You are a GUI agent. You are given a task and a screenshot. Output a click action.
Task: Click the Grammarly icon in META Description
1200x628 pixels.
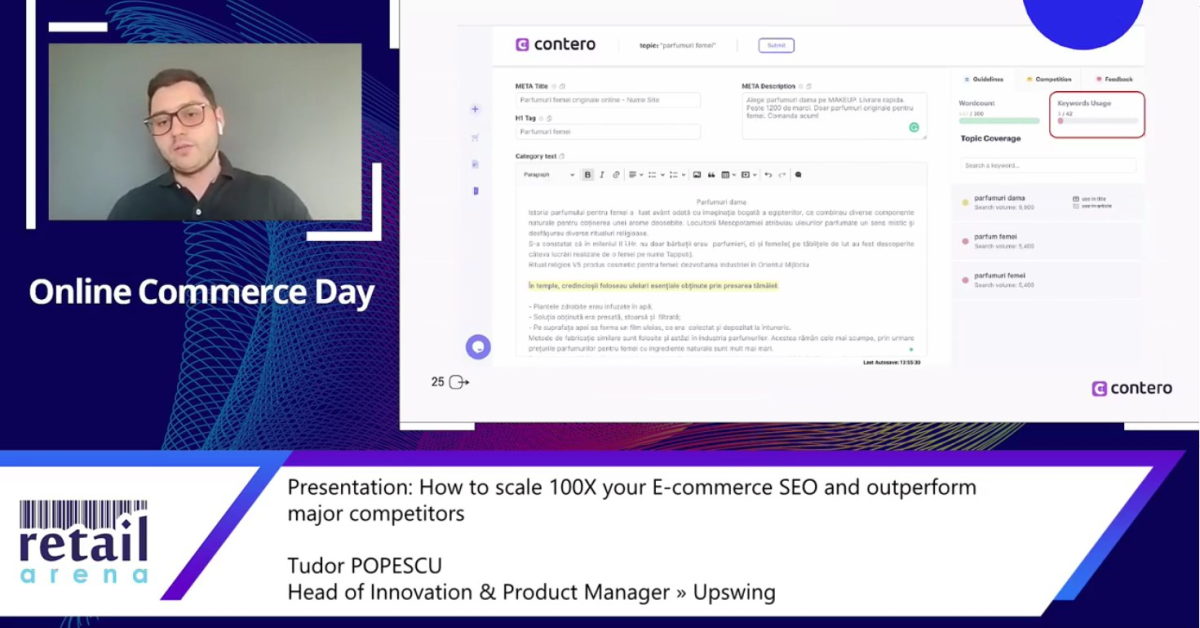tap(914, 127)
